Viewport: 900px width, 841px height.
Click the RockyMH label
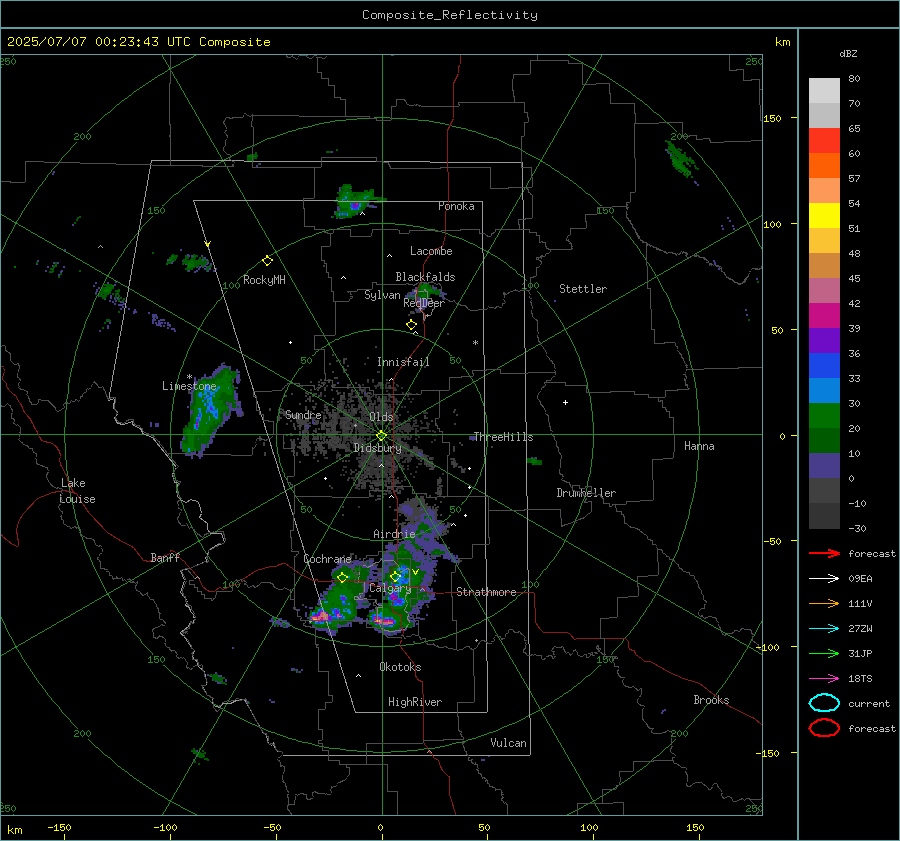pyautogui.click(x=264, y=280)
